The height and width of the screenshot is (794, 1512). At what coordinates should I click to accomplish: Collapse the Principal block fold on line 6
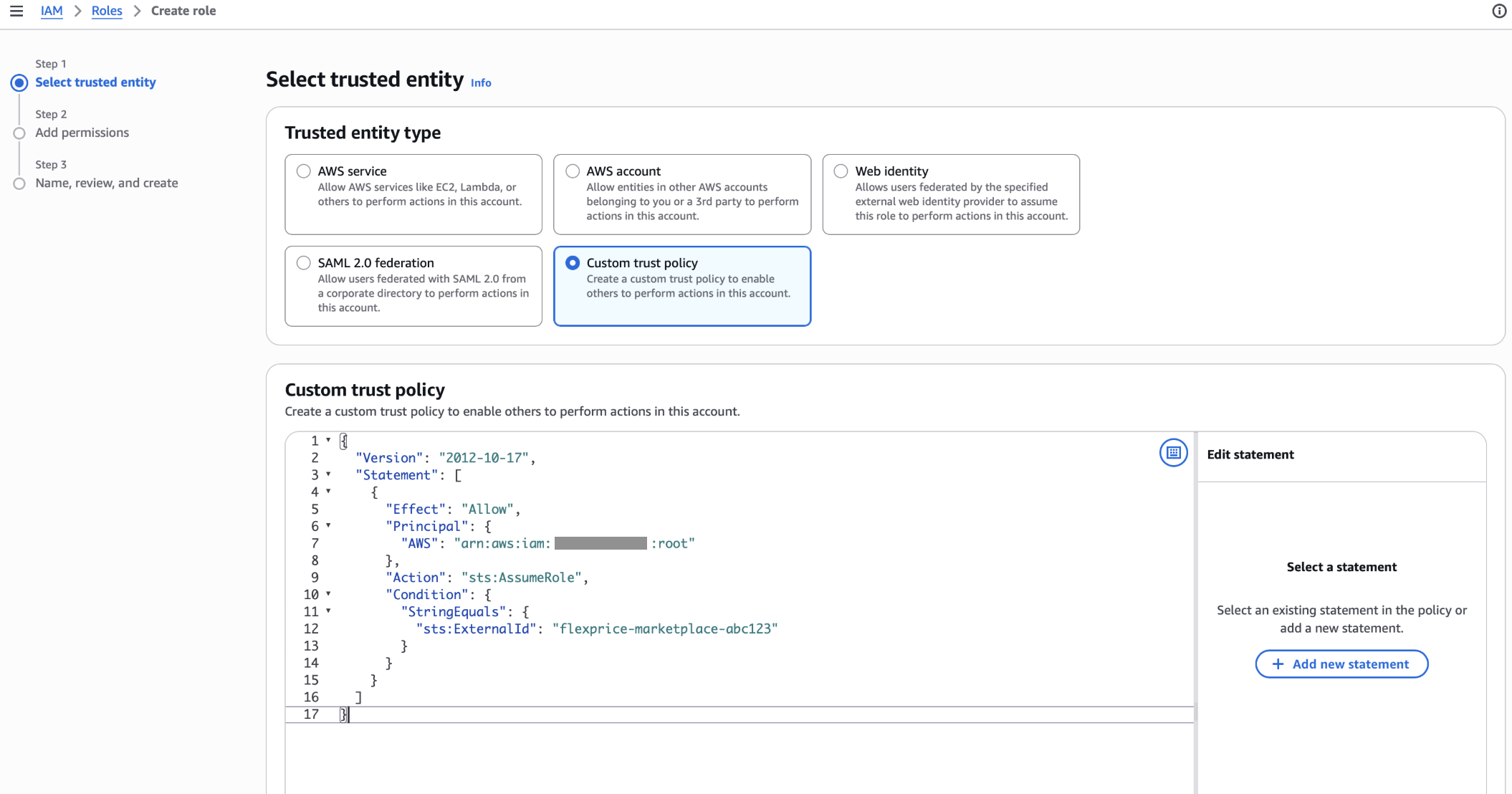[x=328, y=526]
